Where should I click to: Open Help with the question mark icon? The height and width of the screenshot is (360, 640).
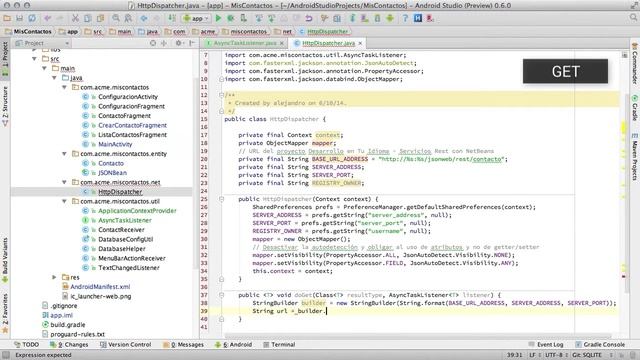pyautogui.click(x=405, y=18)
